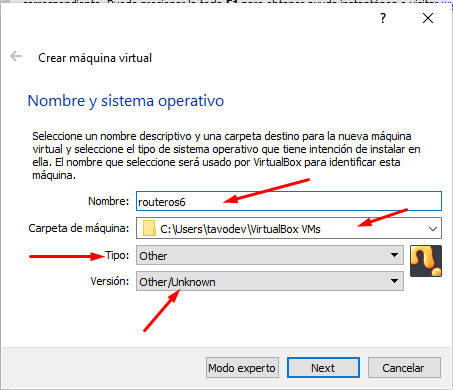
Task: Click the Tipo label
Action: [x=117, y=255]
